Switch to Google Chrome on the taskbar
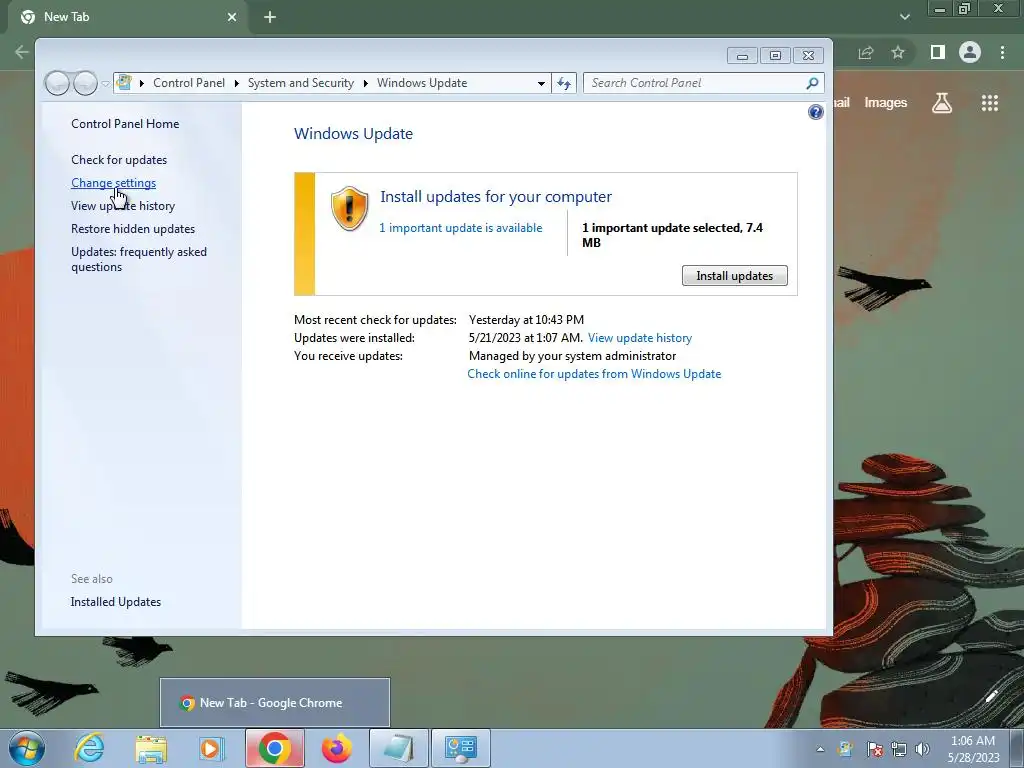Viewport: 1024px width, 768px height. coord(274,748)
